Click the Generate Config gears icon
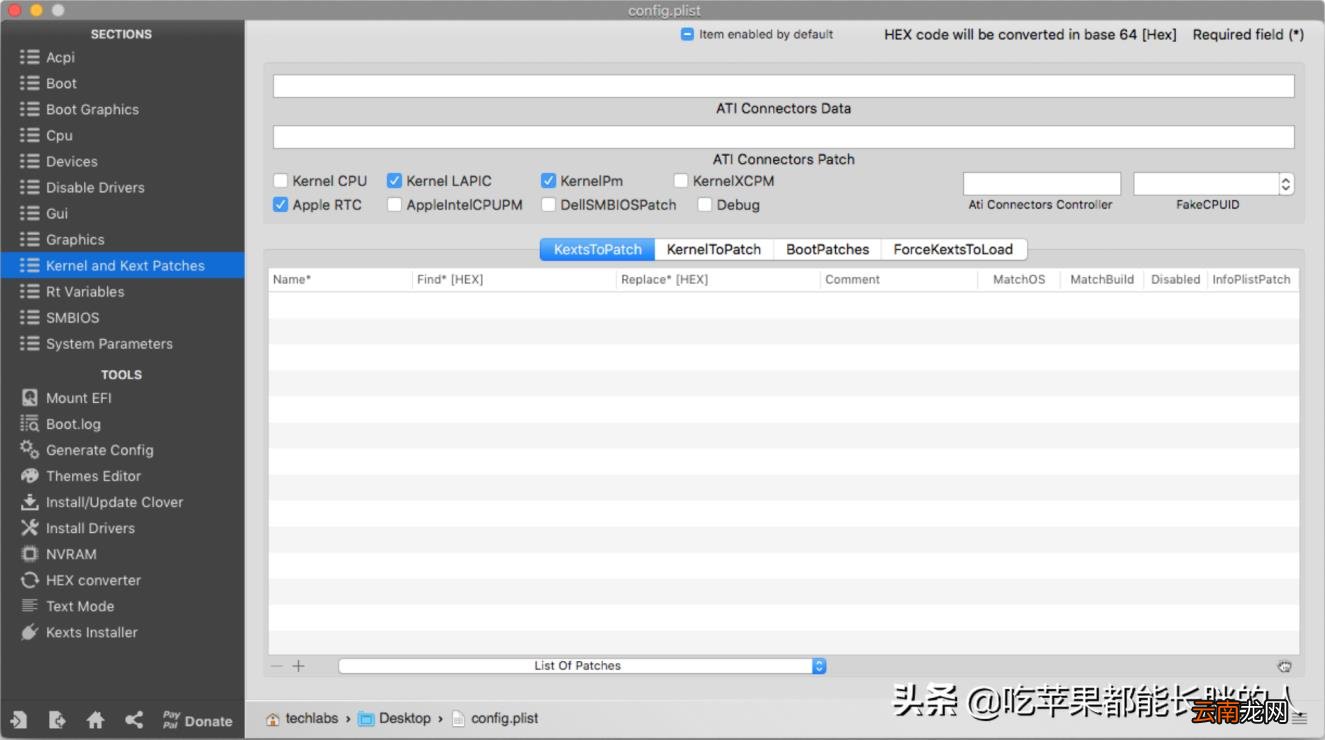Image resolution: width=1325 pixels, height=740 pixels. tap(30, 450)
